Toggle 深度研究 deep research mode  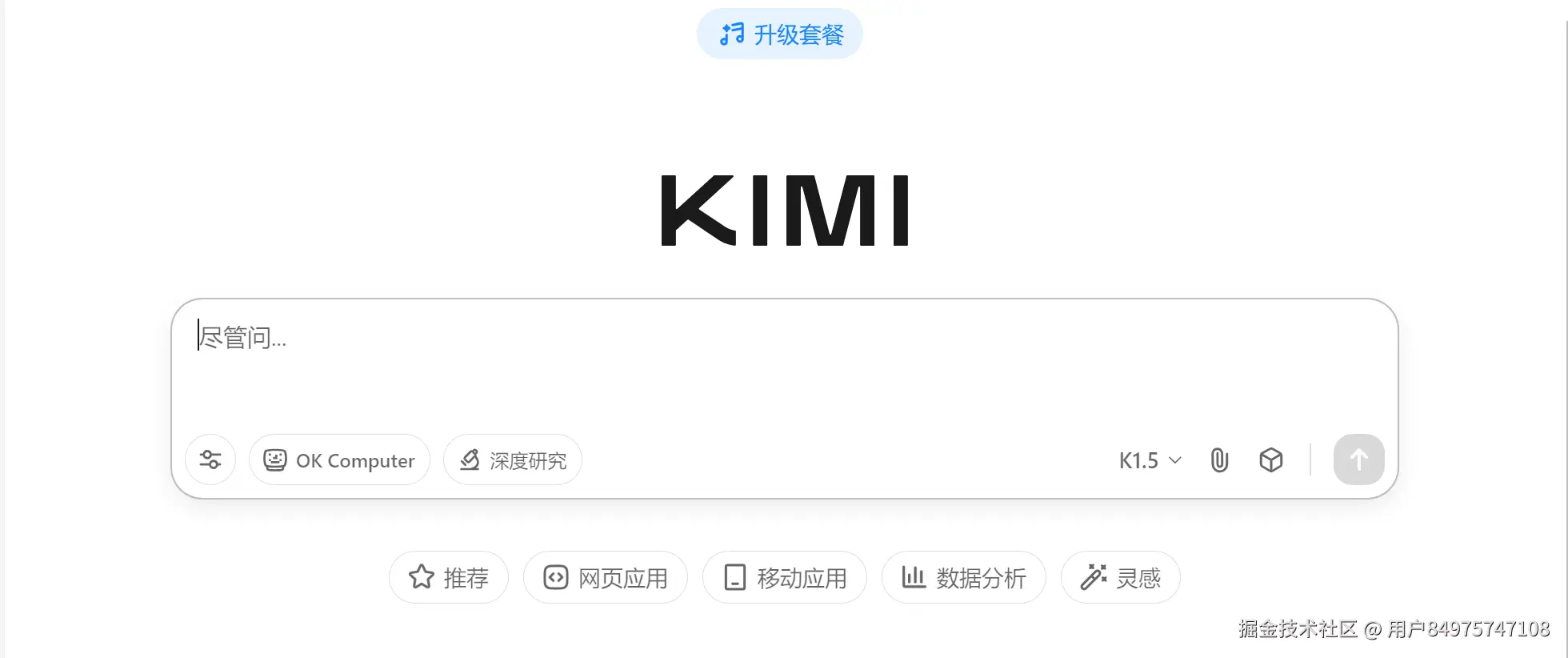click(x=513, y=459)
